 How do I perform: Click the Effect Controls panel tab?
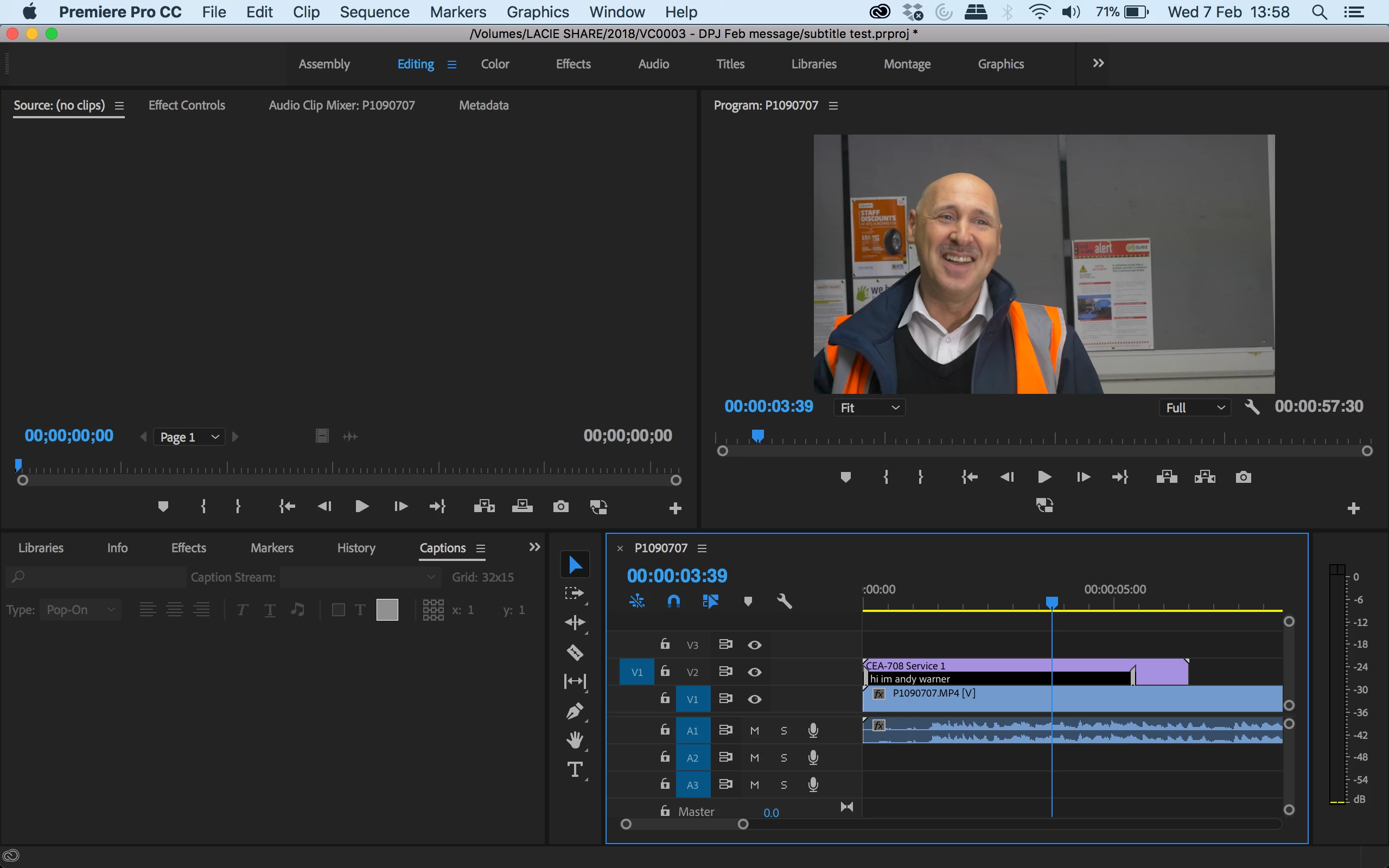pyautogui.click(x=187, y=105)
